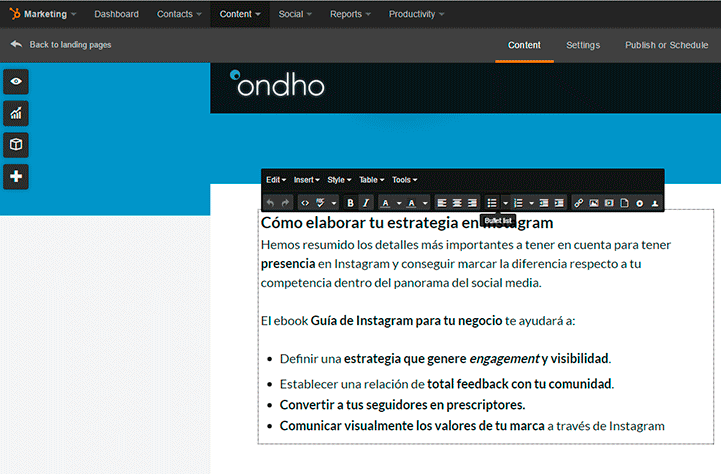The height and width of the screenshot is (474, 721).
Task: Expand the Contacts navigation dropdown
Action: click(179, 14)
